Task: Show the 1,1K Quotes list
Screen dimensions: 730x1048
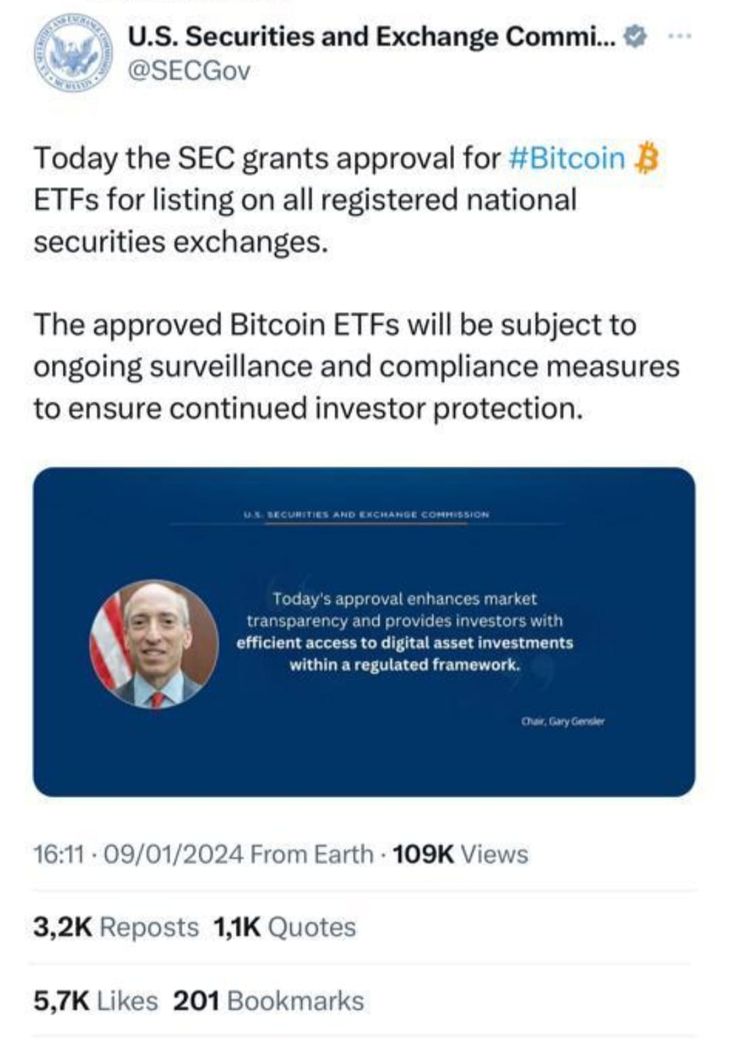Action: 285,927
